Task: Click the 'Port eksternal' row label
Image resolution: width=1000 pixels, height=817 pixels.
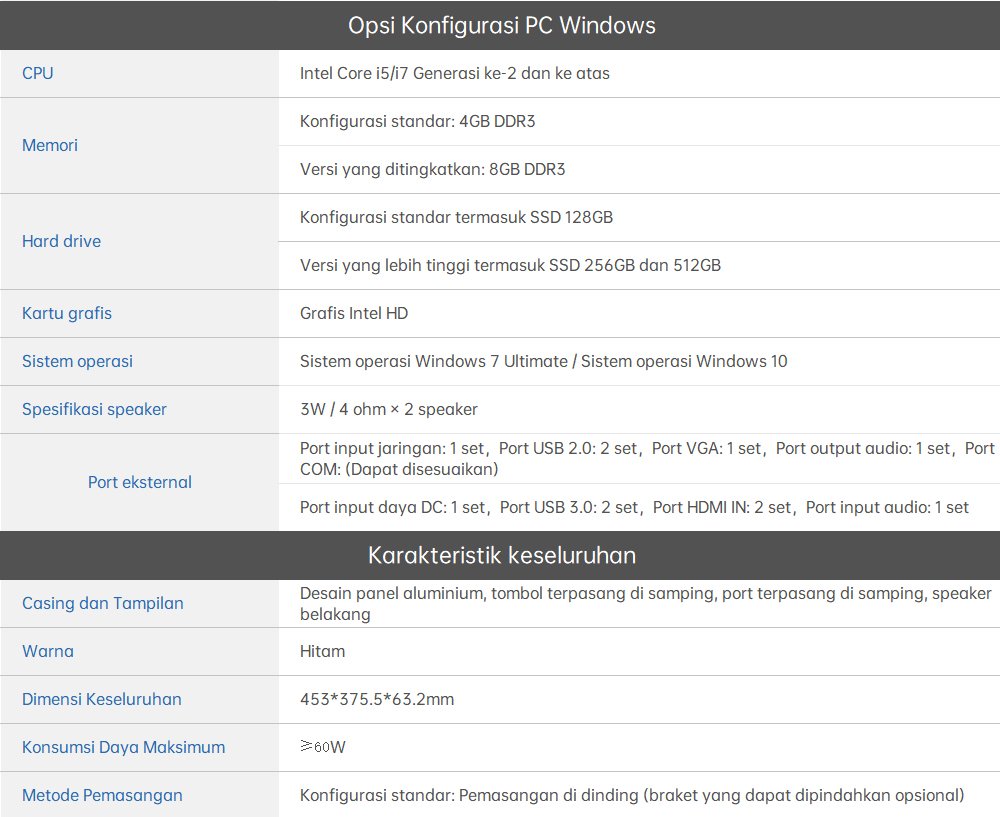Action: coord(139,482)
